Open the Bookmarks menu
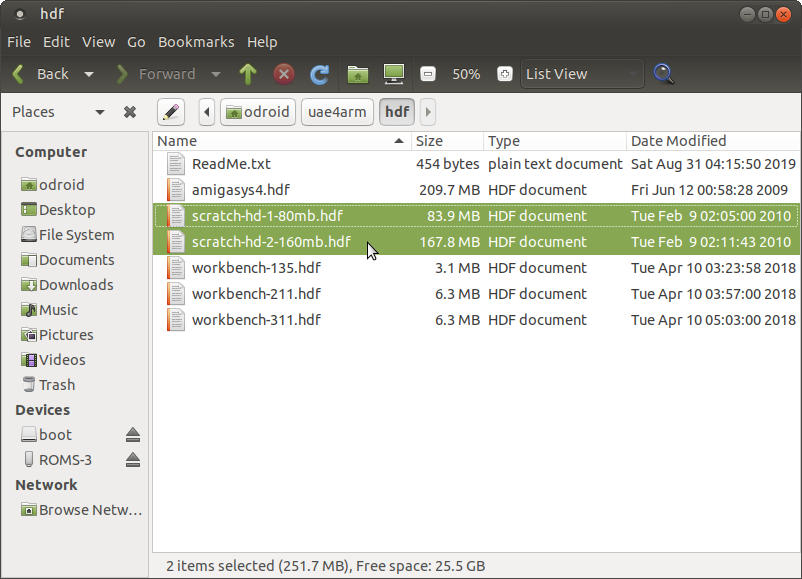The width and height of the screenshot is (802, 579). [x=196, y=42]
